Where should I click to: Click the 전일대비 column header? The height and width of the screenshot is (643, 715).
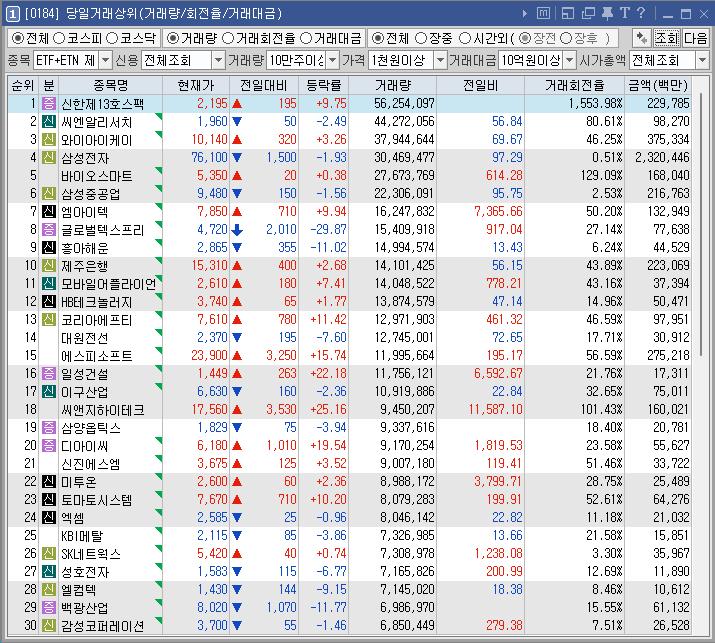(264, 85)
